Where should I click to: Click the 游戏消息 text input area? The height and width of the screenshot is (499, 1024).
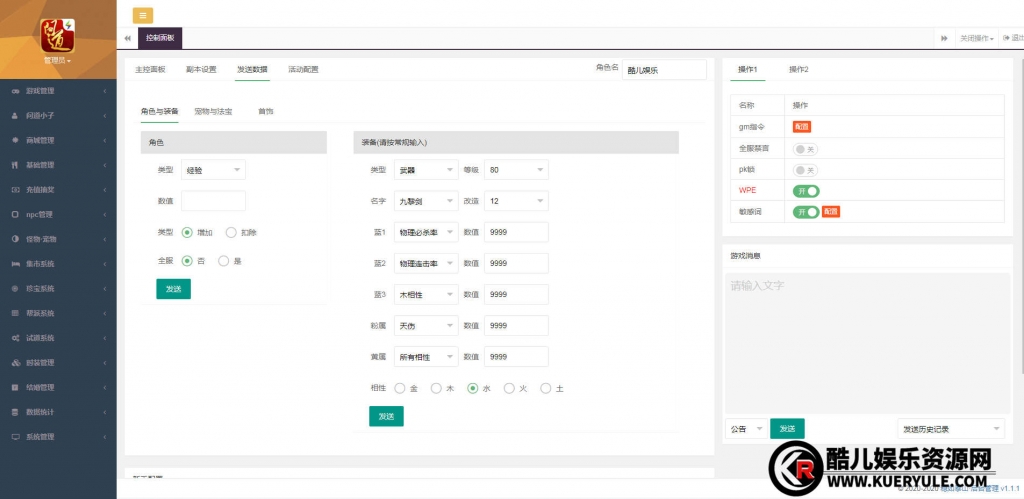[x=867, y=340]
